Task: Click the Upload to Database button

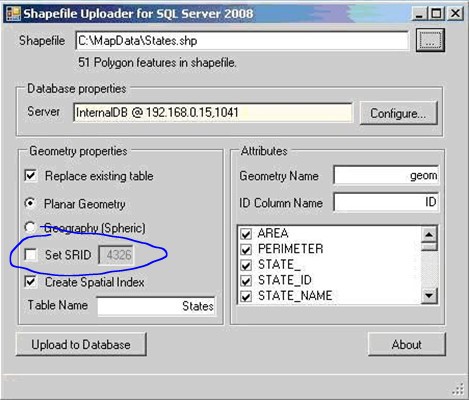Action: point(81,344)
